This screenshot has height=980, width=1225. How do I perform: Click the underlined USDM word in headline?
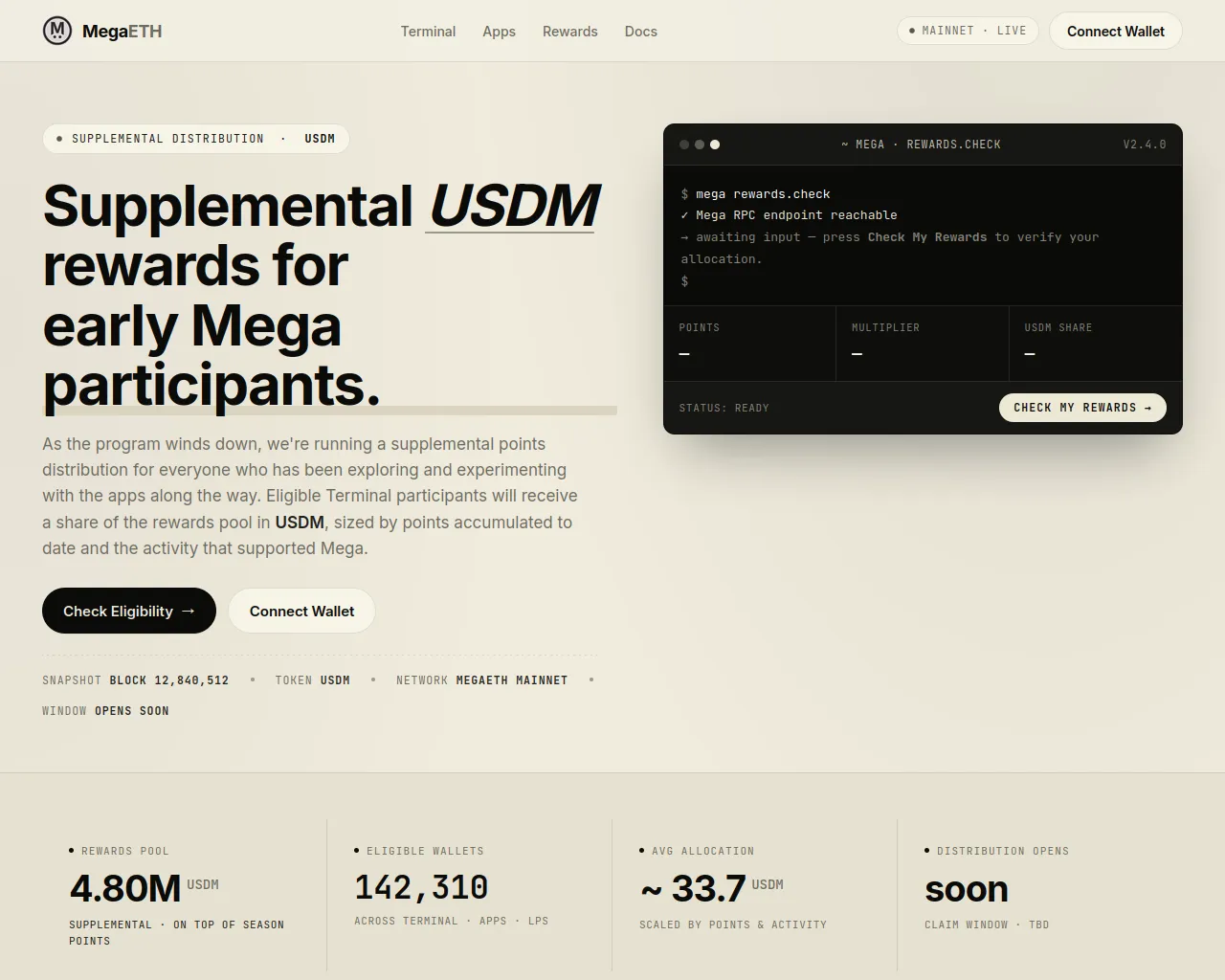click(x=513, y=206)
